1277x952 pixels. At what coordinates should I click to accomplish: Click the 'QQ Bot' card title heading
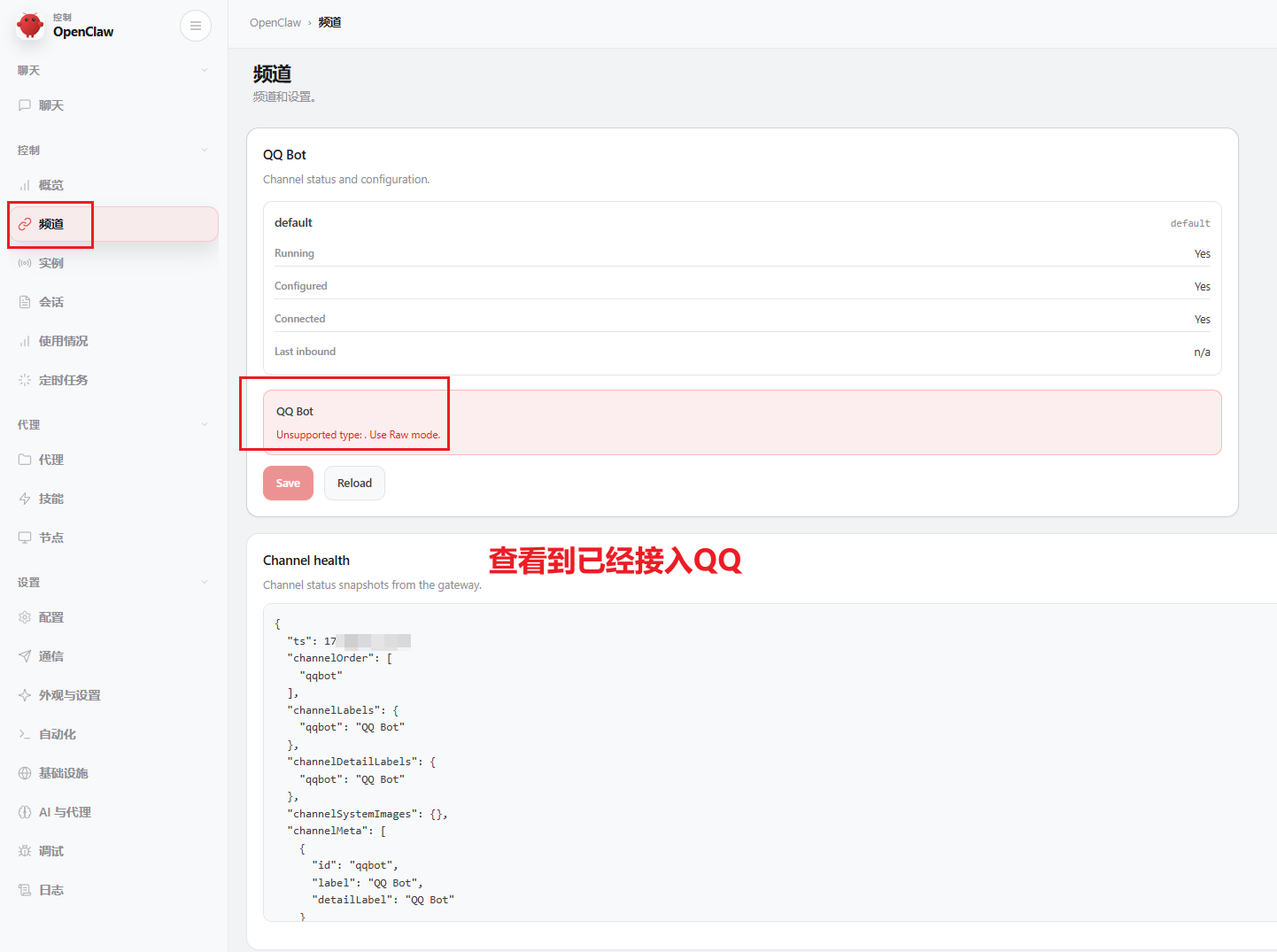284,155
